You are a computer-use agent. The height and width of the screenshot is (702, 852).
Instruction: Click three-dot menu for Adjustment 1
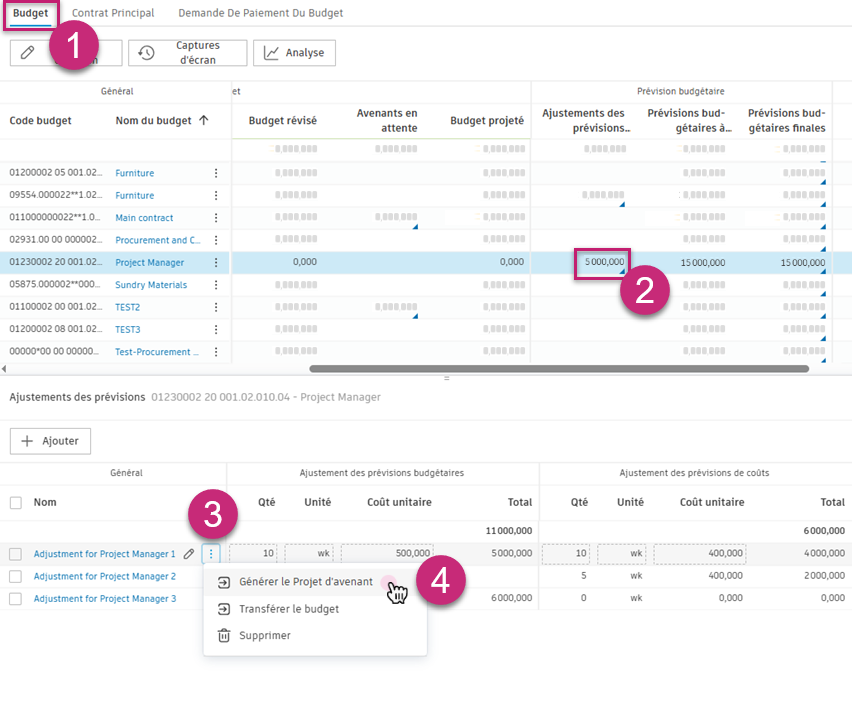[211, 554]
